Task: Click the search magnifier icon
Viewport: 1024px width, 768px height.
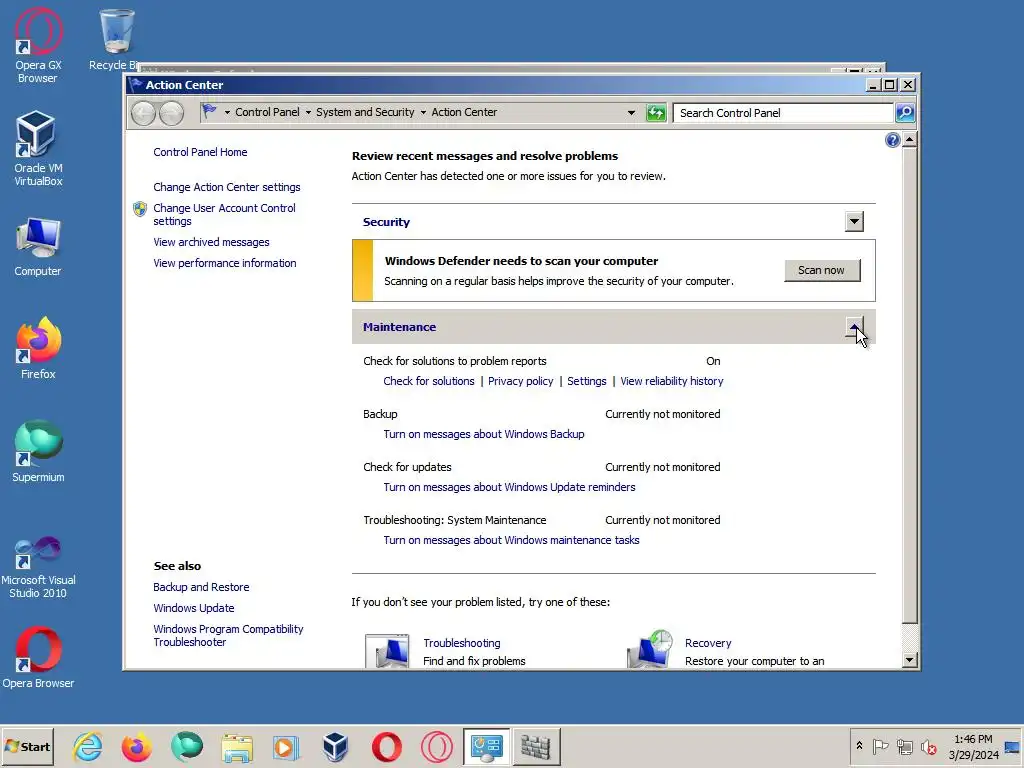Action: tap(904, 113)
